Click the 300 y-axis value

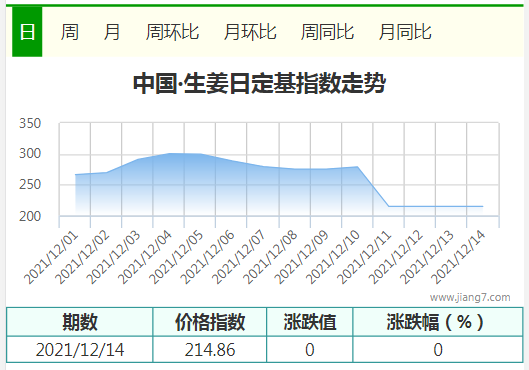pos(30,154)
